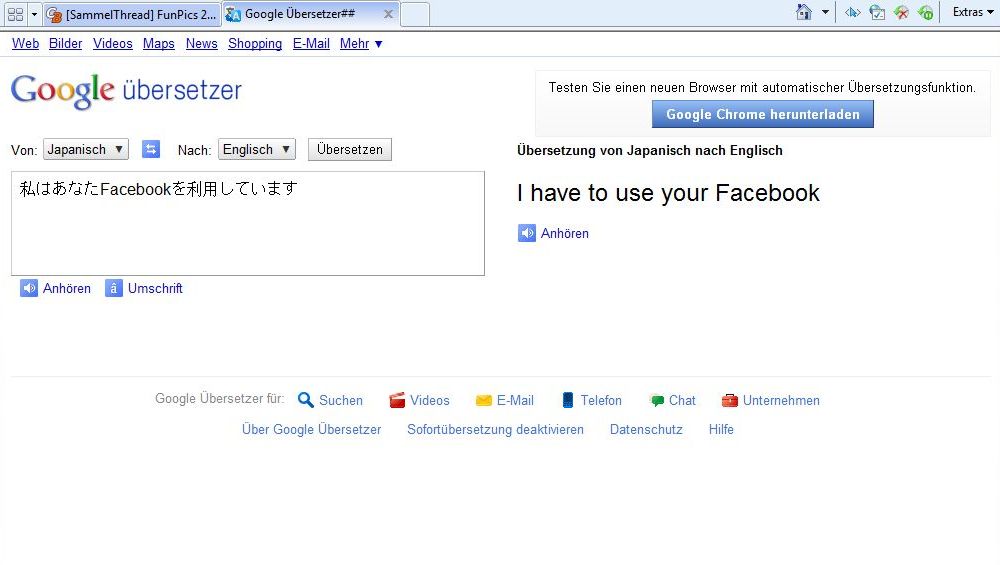Click the Suchen magnifier icon
1000x565 pixels.
tap(305, 400)
